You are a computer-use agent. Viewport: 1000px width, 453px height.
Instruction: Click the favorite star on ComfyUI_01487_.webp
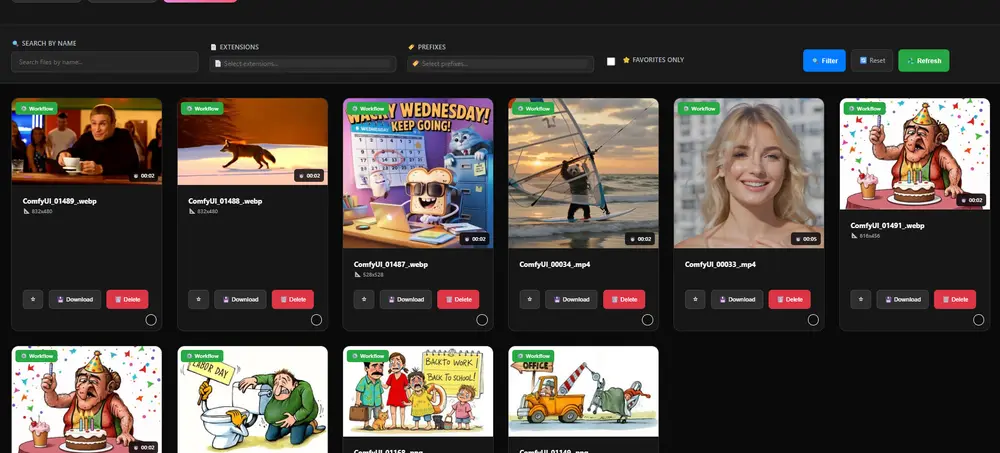pos(364,299)
